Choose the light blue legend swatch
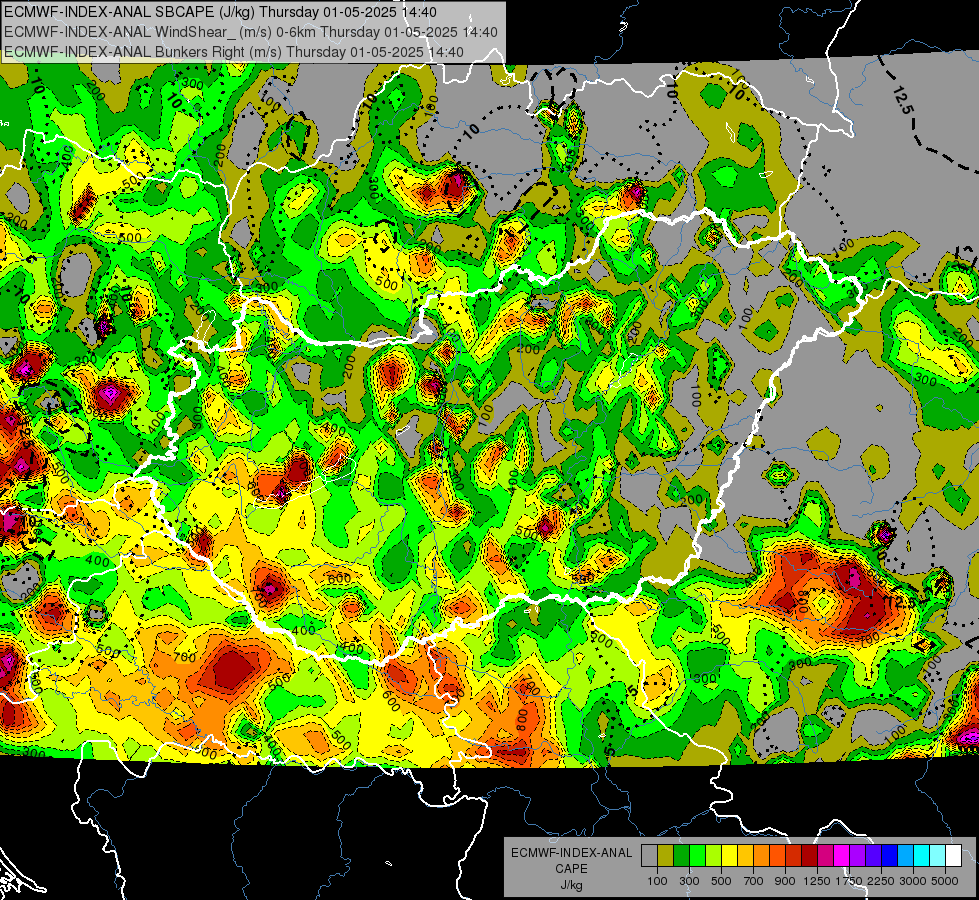 point(905,856)
